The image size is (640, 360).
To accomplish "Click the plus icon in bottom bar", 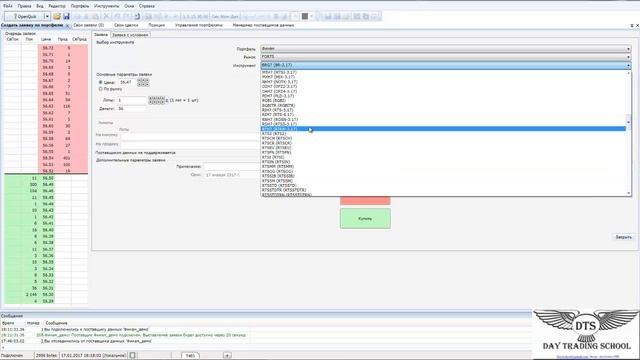I will point(227,356).
